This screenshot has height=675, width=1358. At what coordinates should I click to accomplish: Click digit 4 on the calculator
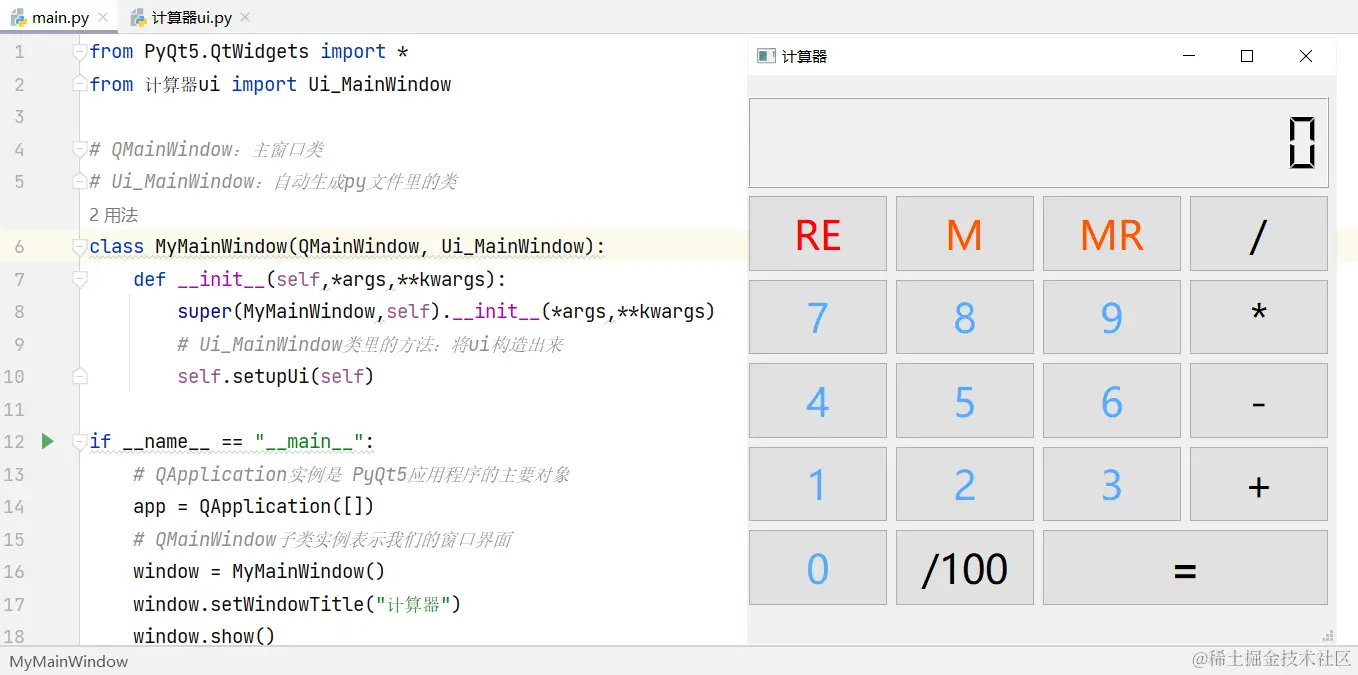click(x=817, y=401)
